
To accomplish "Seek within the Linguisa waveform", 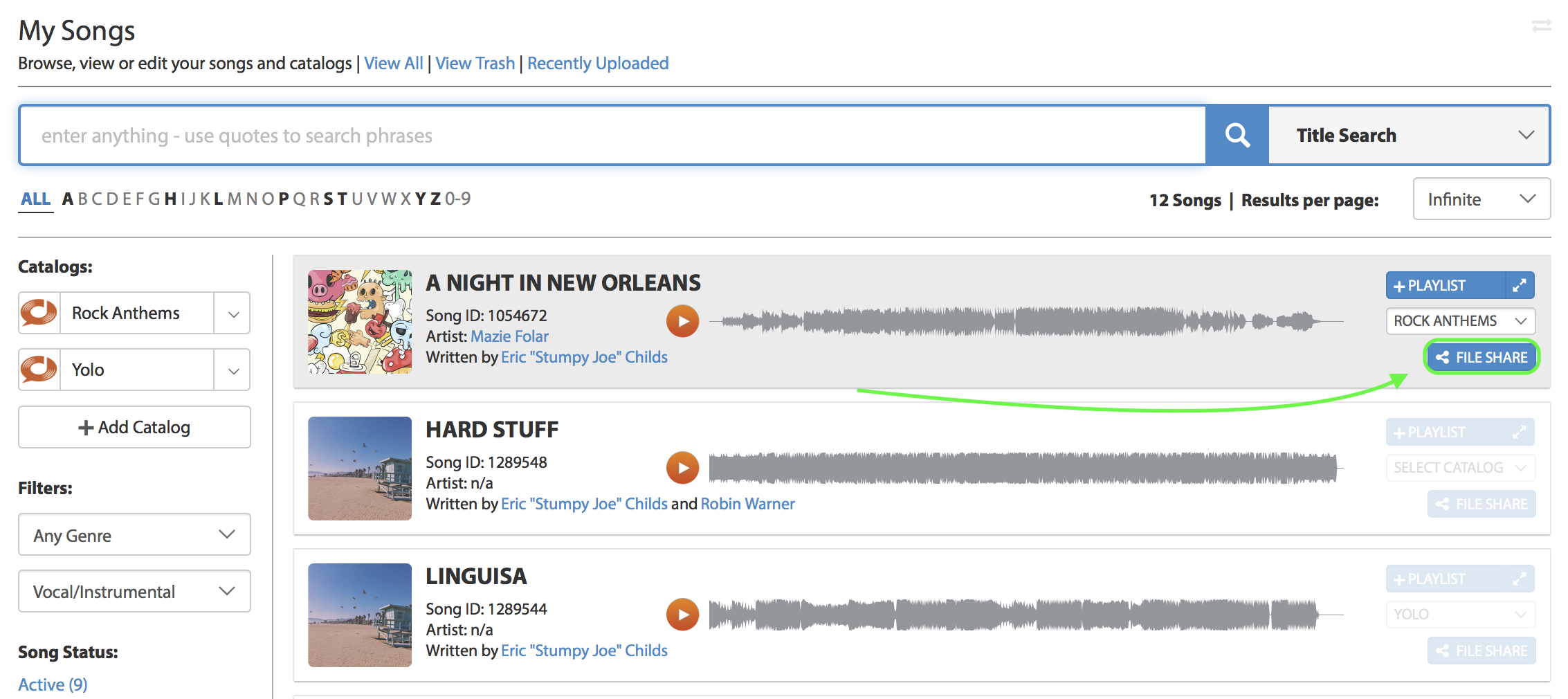I will [x=1026, y=615].
